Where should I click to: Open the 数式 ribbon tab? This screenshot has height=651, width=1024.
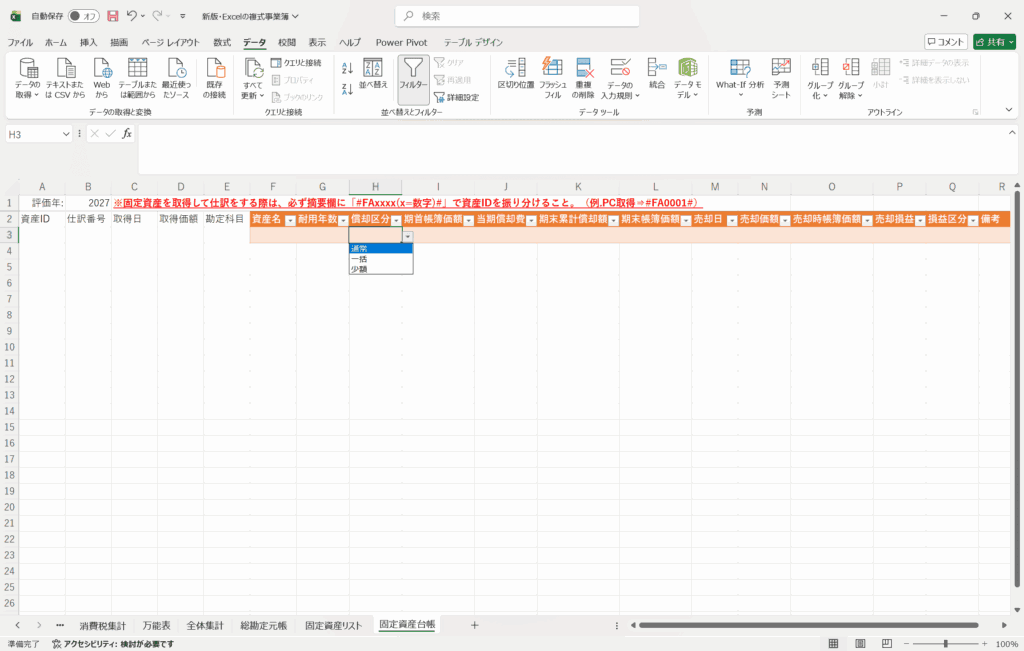[x=222, y=42]
